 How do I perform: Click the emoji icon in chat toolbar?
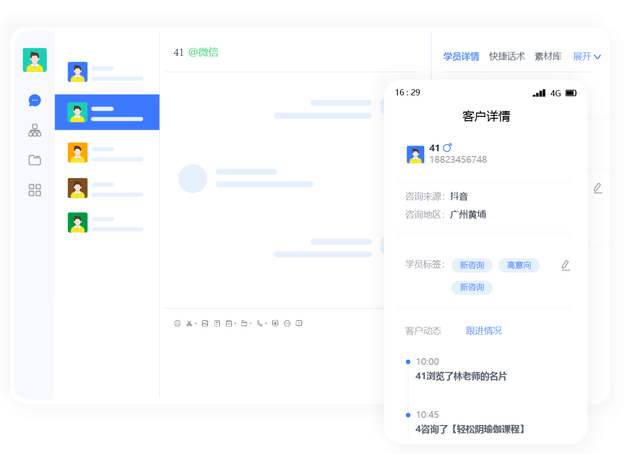[x=178, y=324]
